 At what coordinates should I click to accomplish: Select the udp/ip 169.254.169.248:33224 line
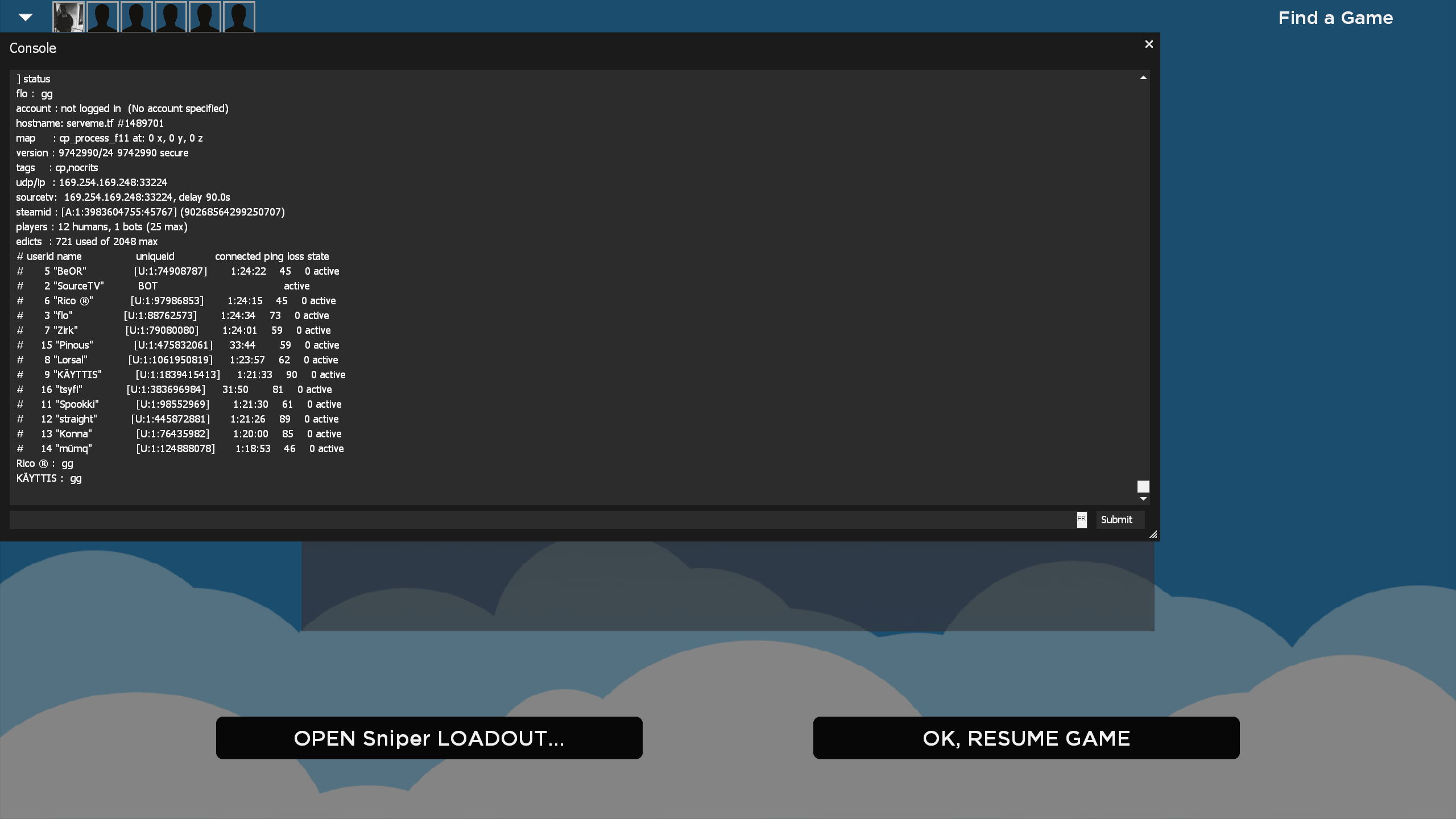pos(92,183)
